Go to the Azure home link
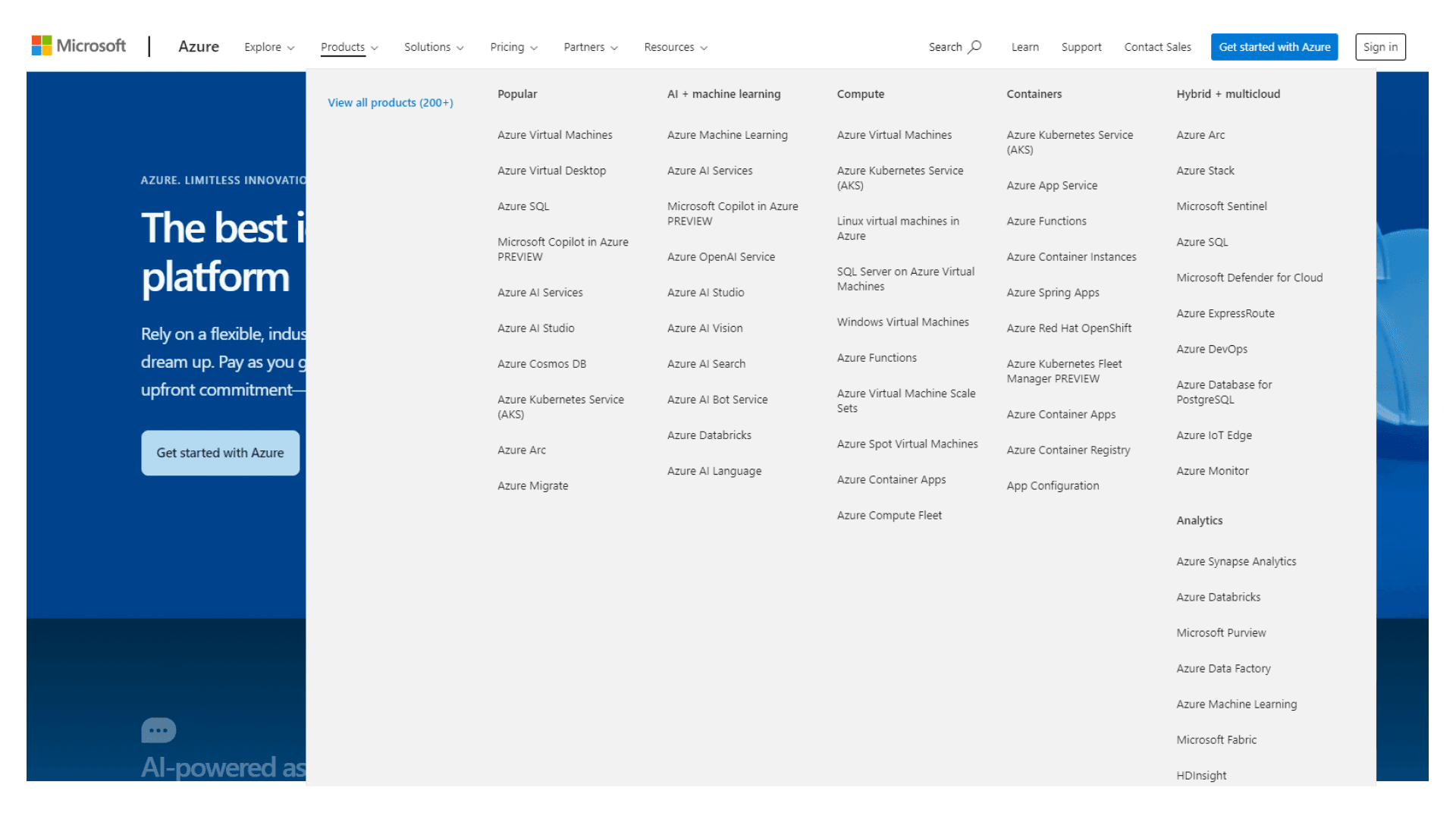This screenshot has height=819, width=1456. pos(199,46)
